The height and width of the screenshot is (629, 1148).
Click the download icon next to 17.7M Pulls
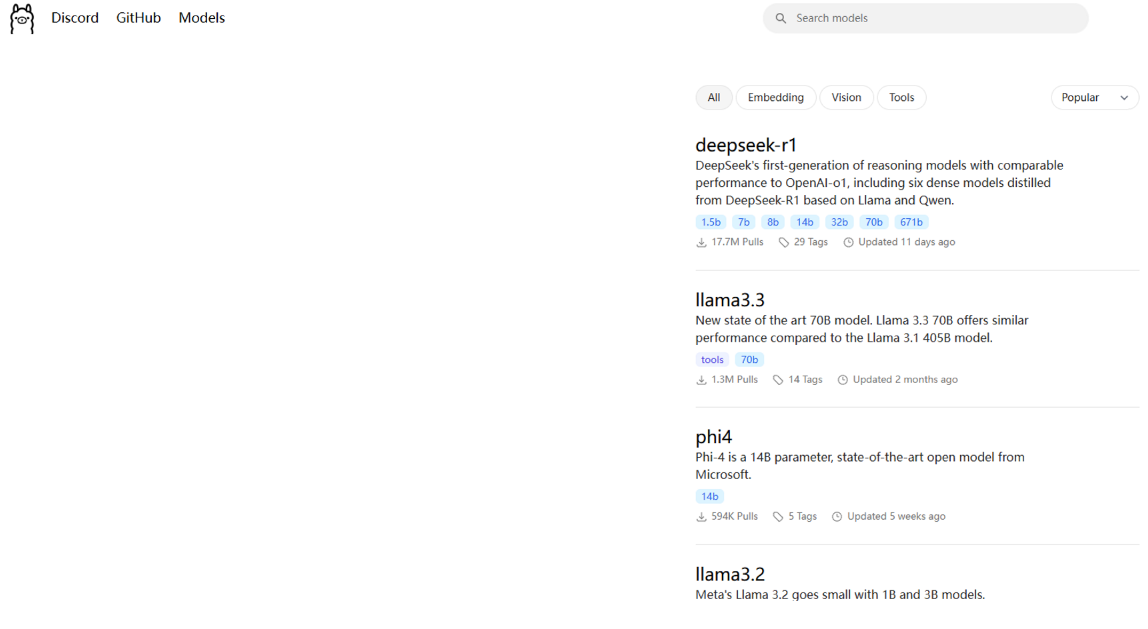[701, 242]
